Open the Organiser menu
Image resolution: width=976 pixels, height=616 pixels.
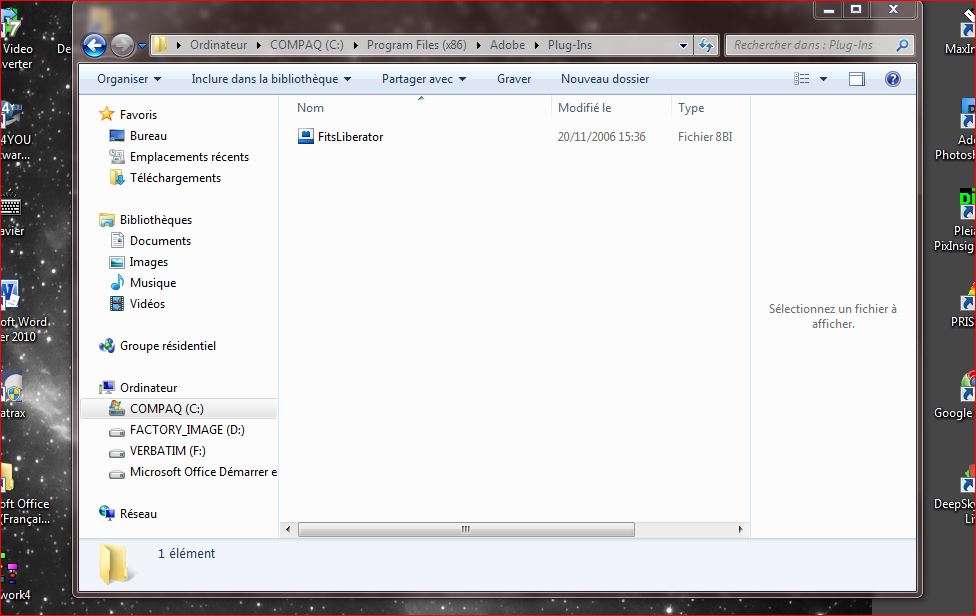coord(129,79)
